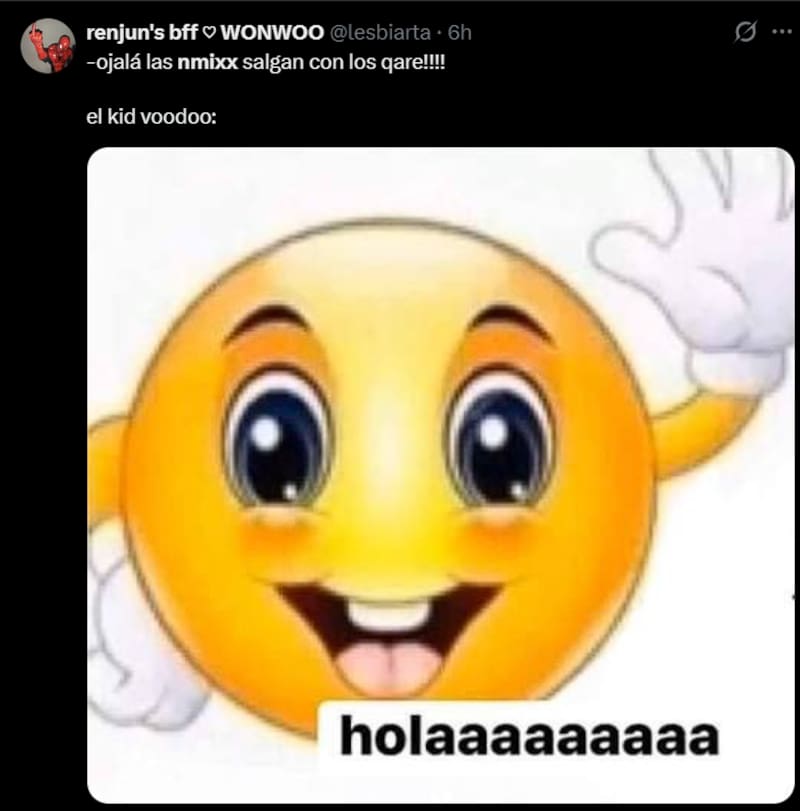Click the '-ojalá las' opening words
The height and width of the screenshot is (811, 800).
(x=130, y=63)
